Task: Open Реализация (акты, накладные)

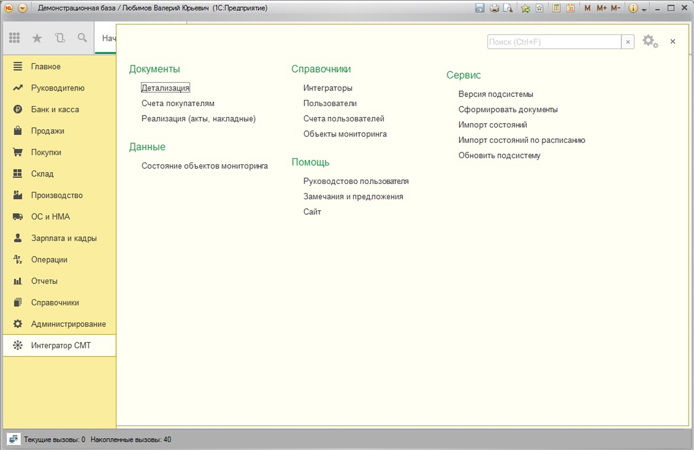Action: (x=199, y=119)
